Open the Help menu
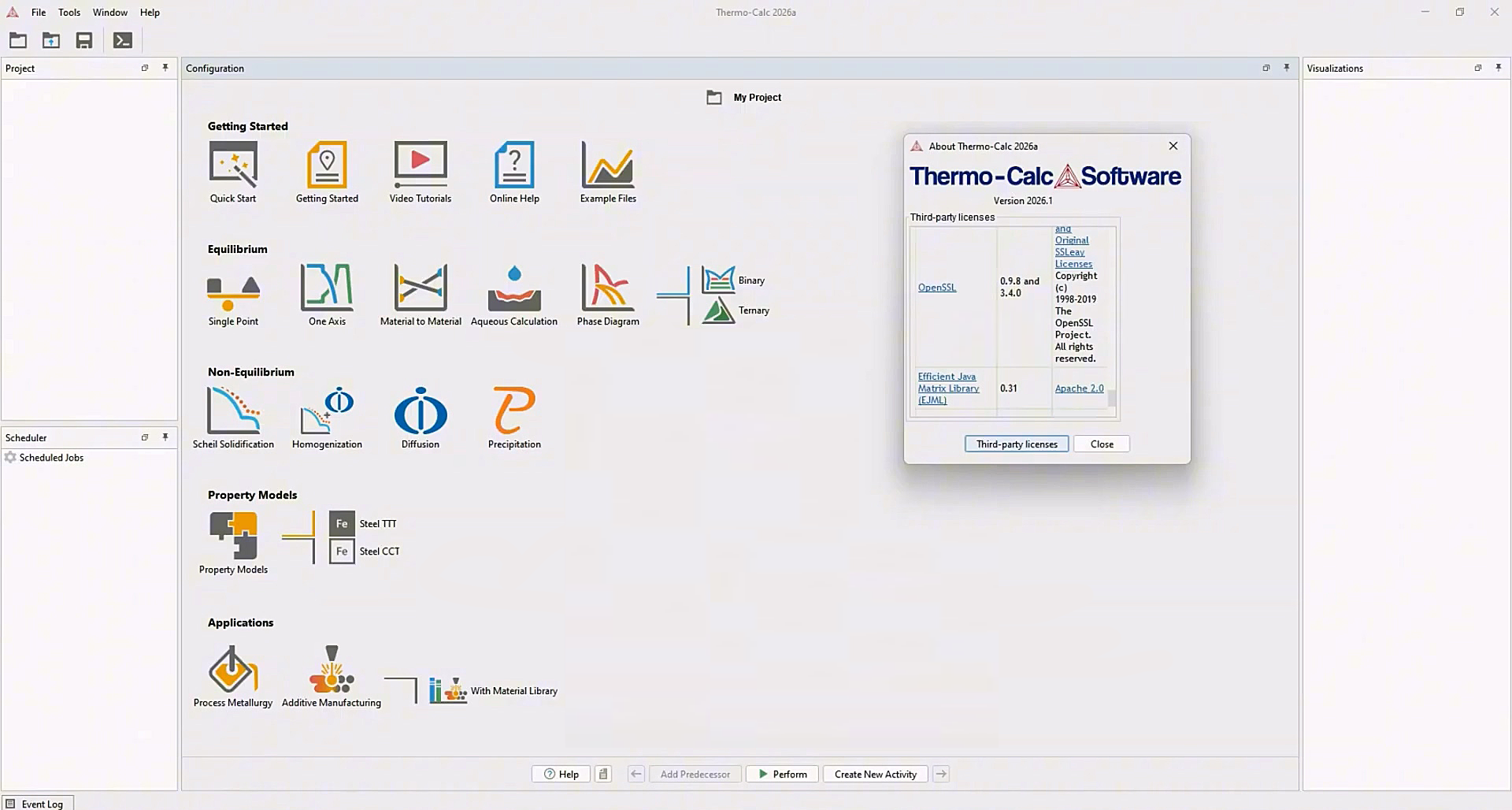 [x=150, y=12]
